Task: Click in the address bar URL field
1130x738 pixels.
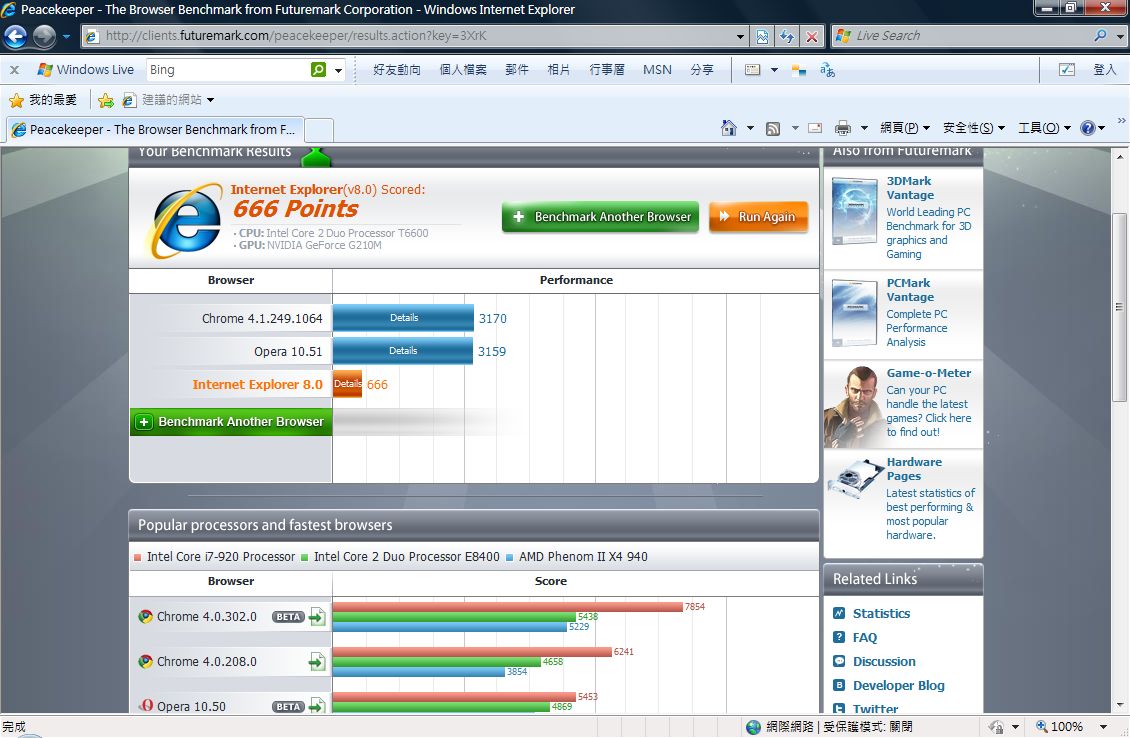Action: coord(414,36)
